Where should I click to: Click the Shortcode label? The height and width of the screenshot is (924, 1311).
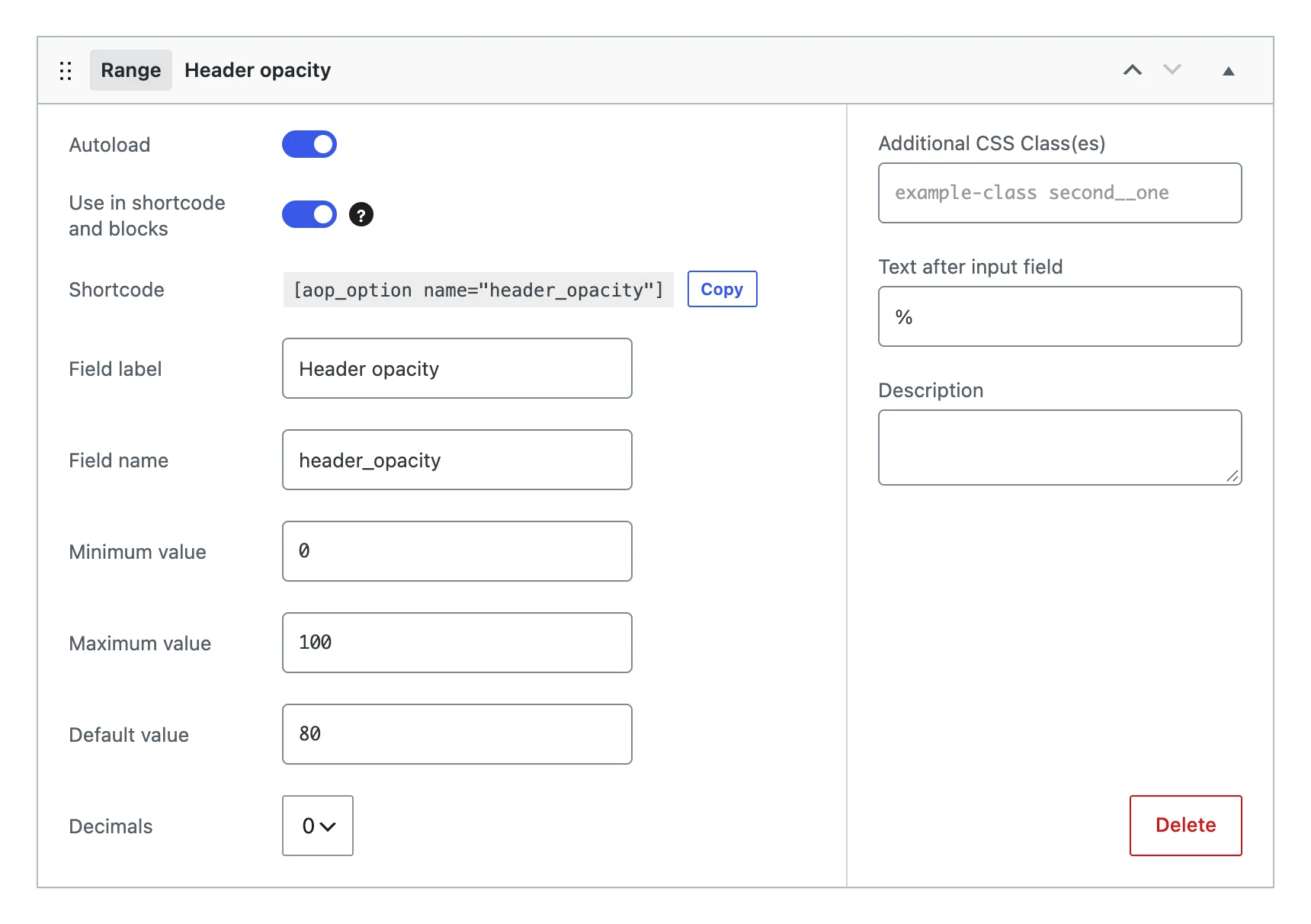(117, 290)
